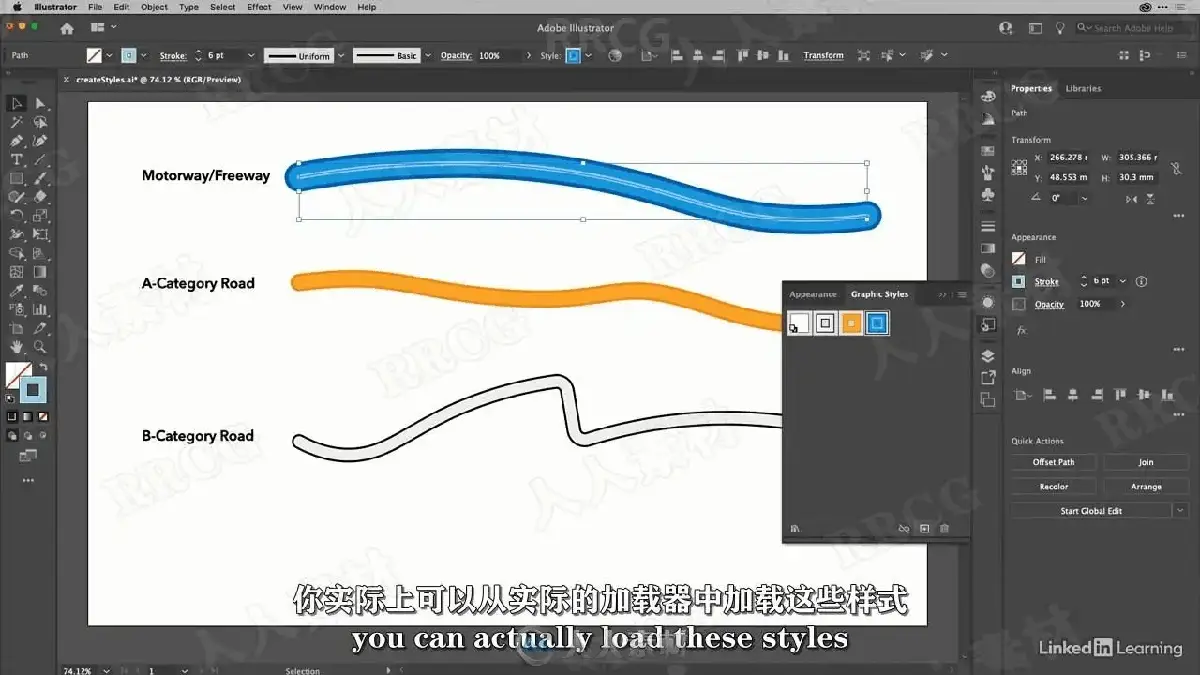Toggle Flip Horizontal in Transform section
Viewport: 1200px width, 675px height.
point(1131,198)
